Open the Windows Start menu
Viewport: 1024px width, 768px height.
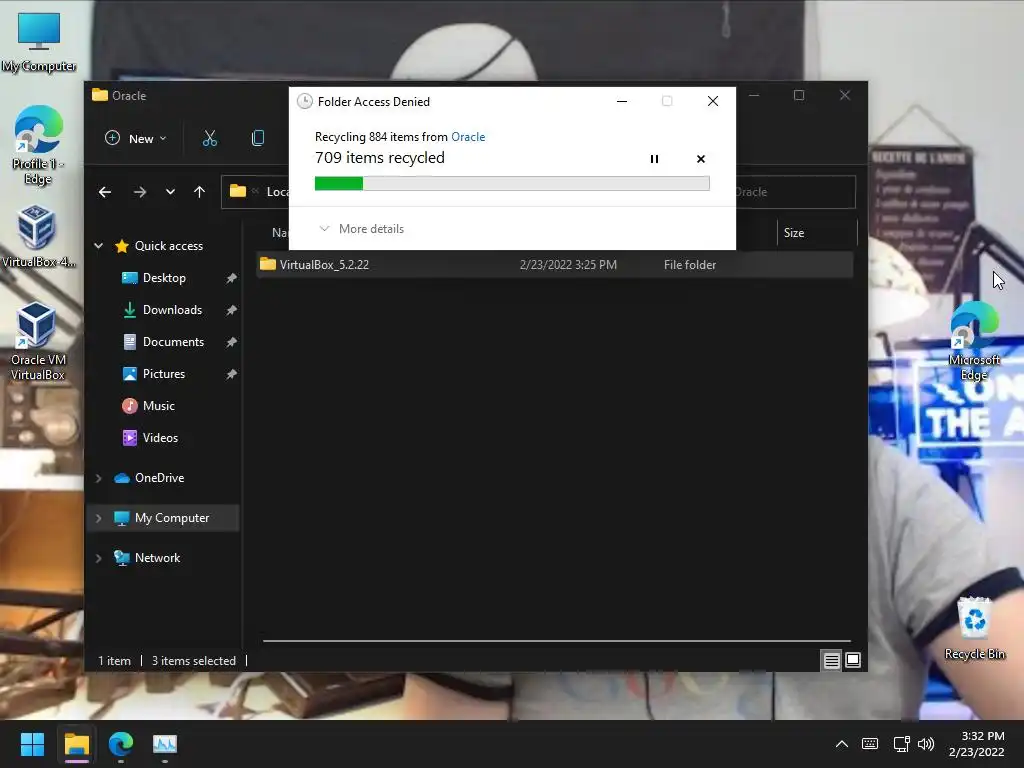click(x=32, y=744)
